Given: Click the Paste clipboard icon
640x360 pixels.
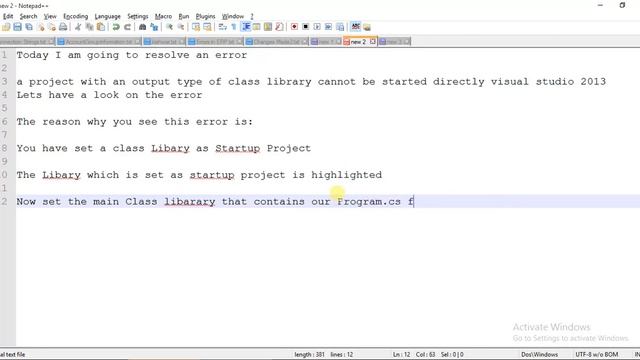Looking at the screenshot, I should [101, 27].
